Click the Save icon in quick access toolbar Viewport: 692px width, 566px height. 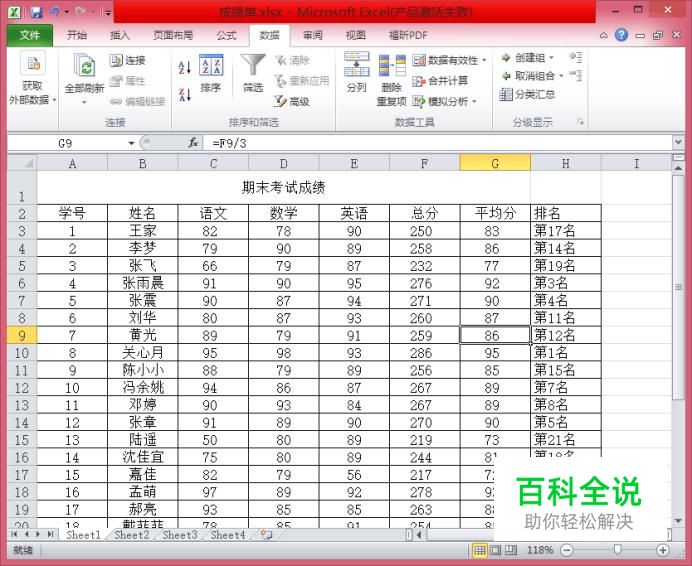tap(36, 11)
